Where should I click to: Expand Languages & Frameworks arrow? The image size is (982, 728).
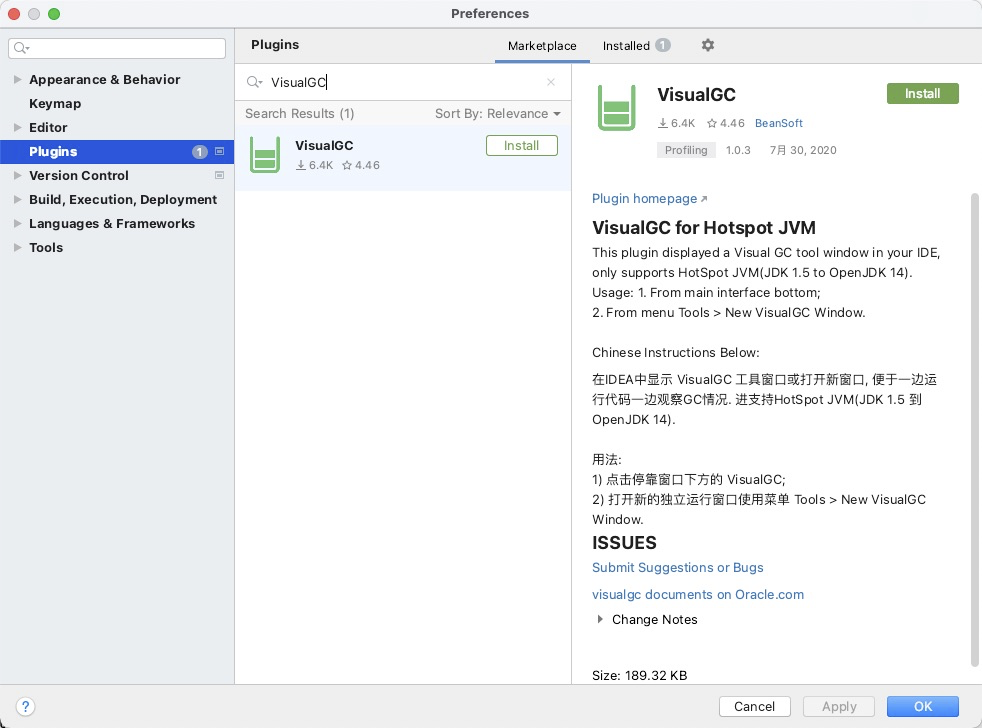tap(18, 224)
